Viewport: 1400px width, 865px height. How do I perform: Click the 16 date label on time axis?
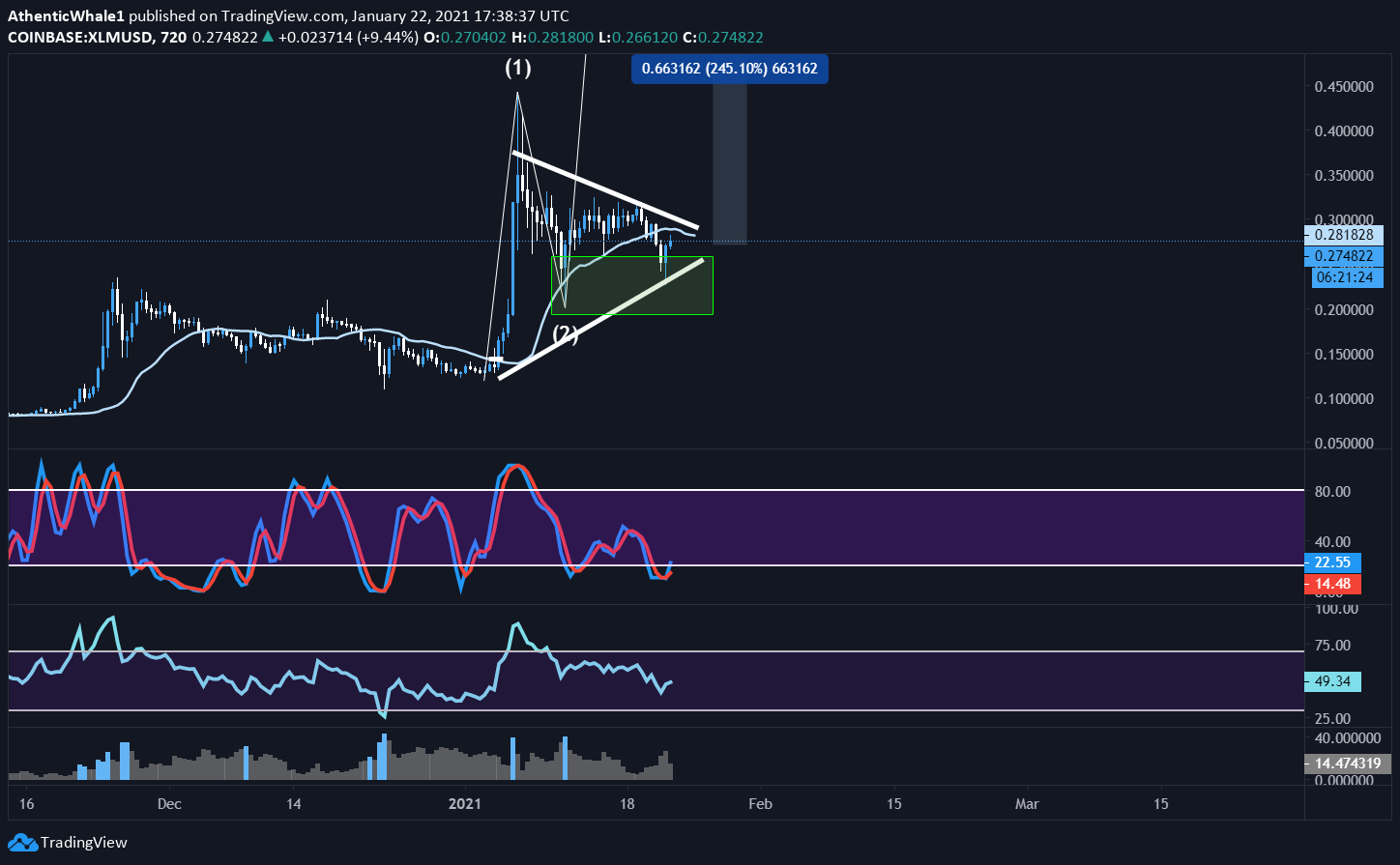tap(26, 803)
